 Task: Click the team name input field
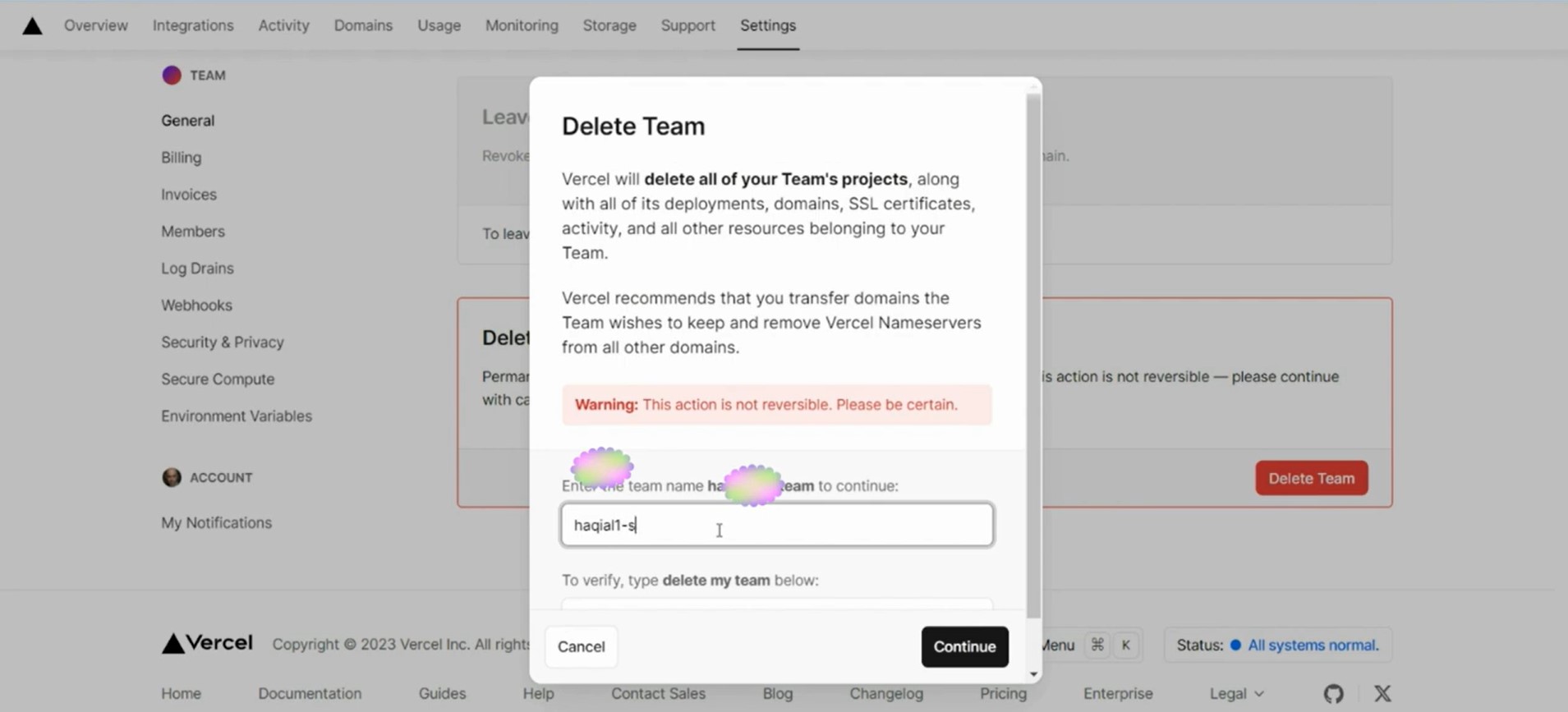(777, 525)
